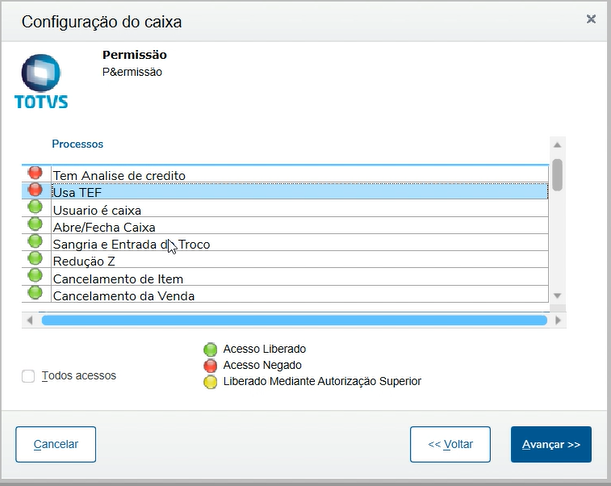Click the Avançar button
Image resolution: width=611 pixels, height=486 pixels.
(x=550, y=444)
